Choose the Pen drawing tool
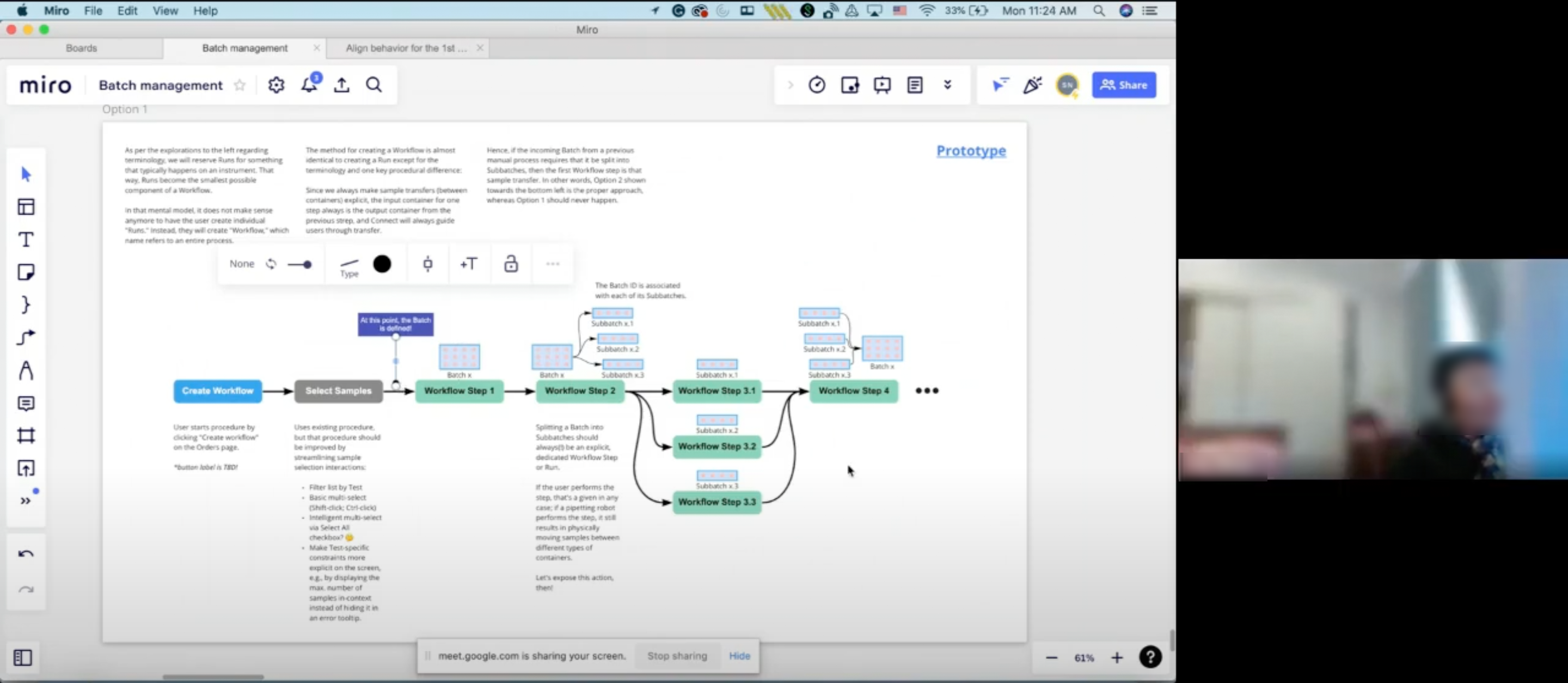 [26, 370]
